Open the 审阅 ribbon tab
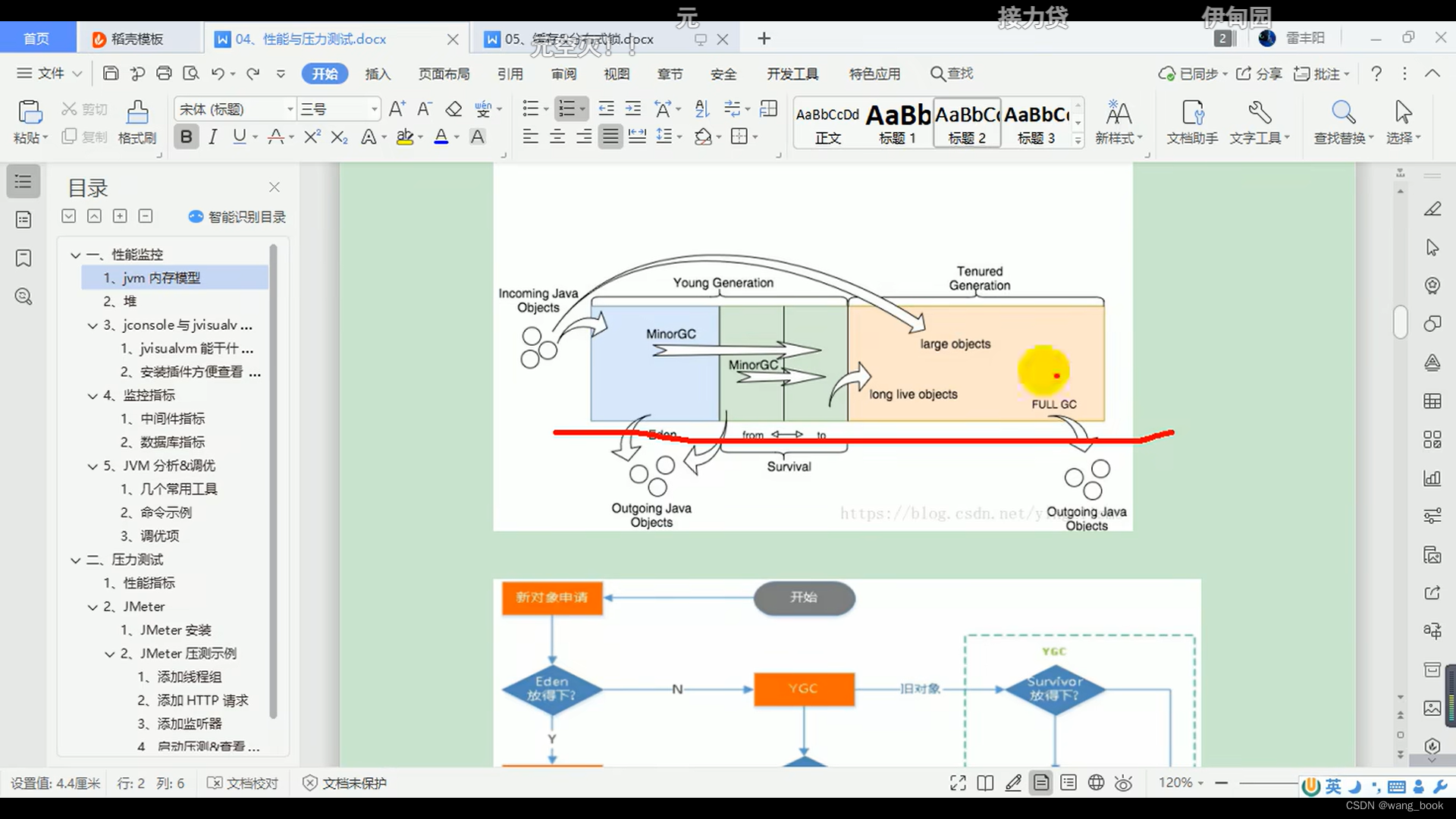Screen dimensions: 1456x819 (x=563, y=74)
